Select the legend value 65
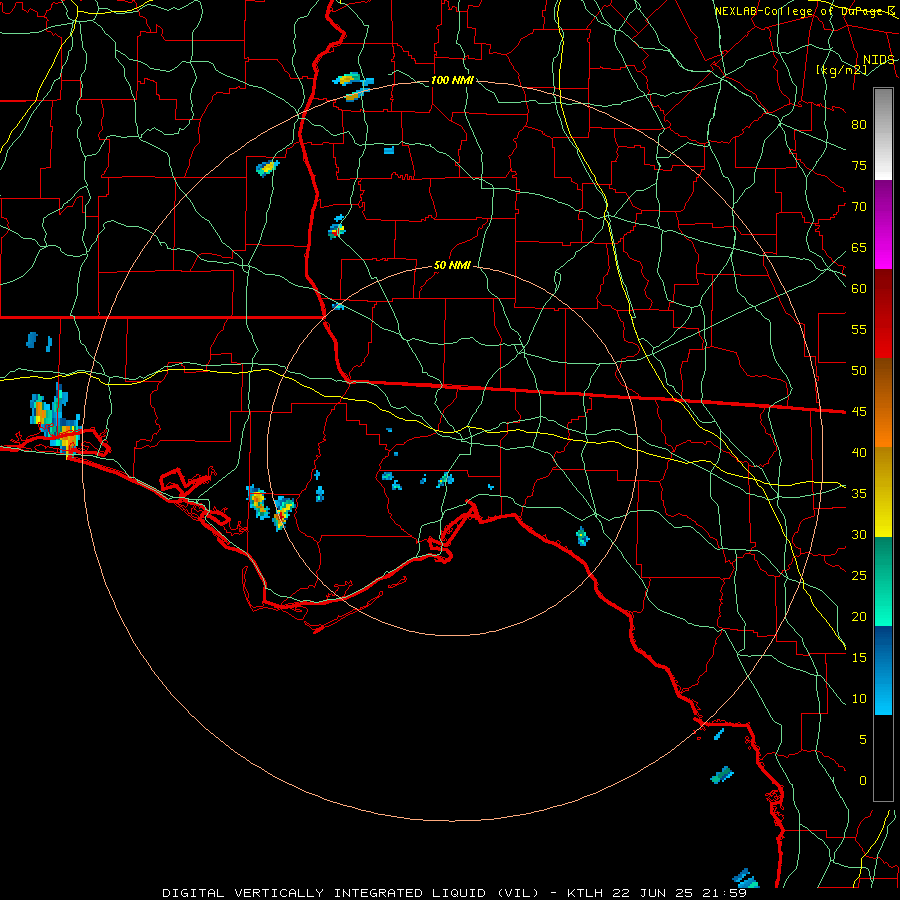This screenshot has width=900, height=900. [x=859, y=248]
